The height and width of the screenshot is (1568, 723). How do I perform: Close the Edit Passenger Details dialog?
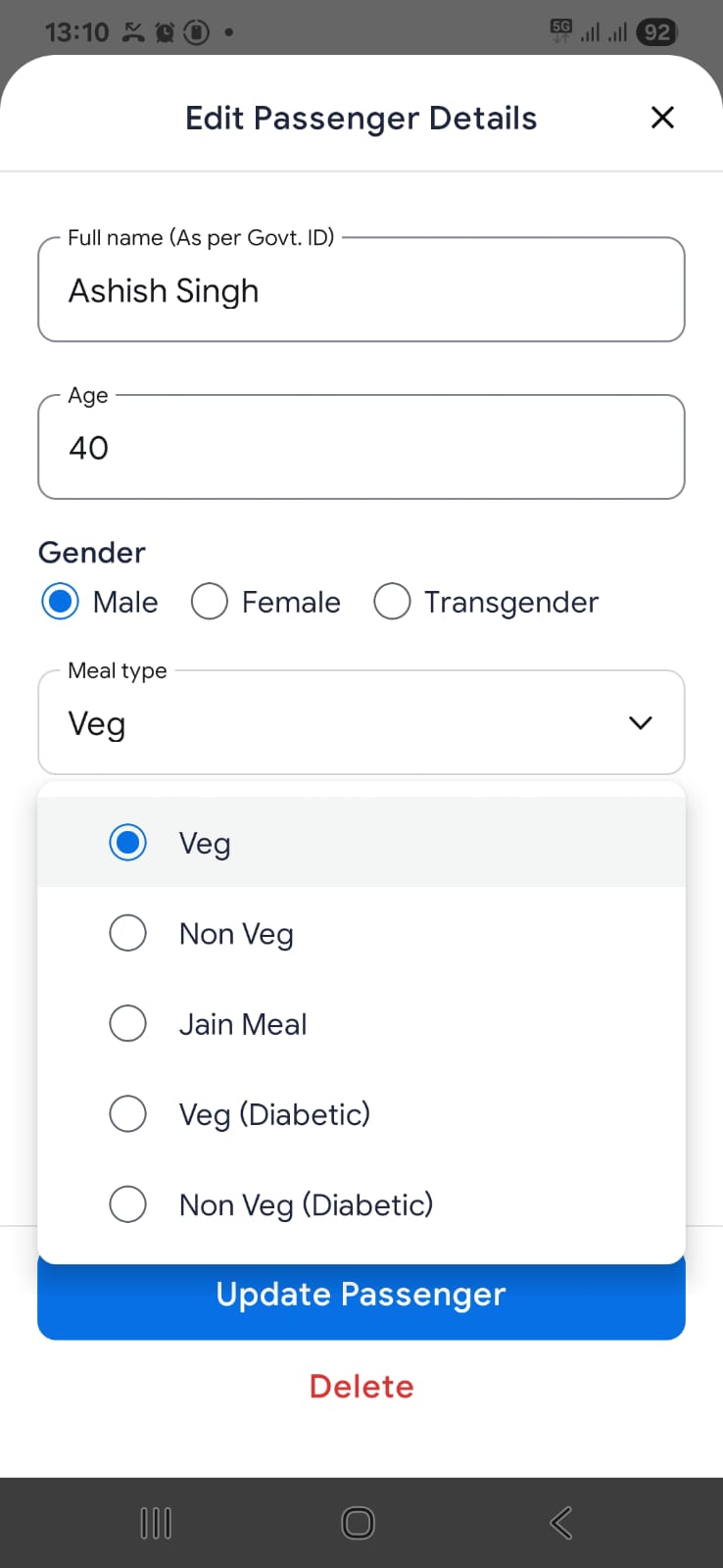click(662, 118)
